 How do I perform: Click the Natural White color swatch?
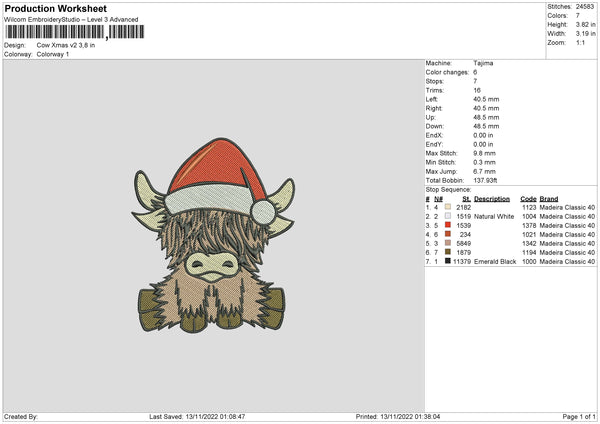448,216
